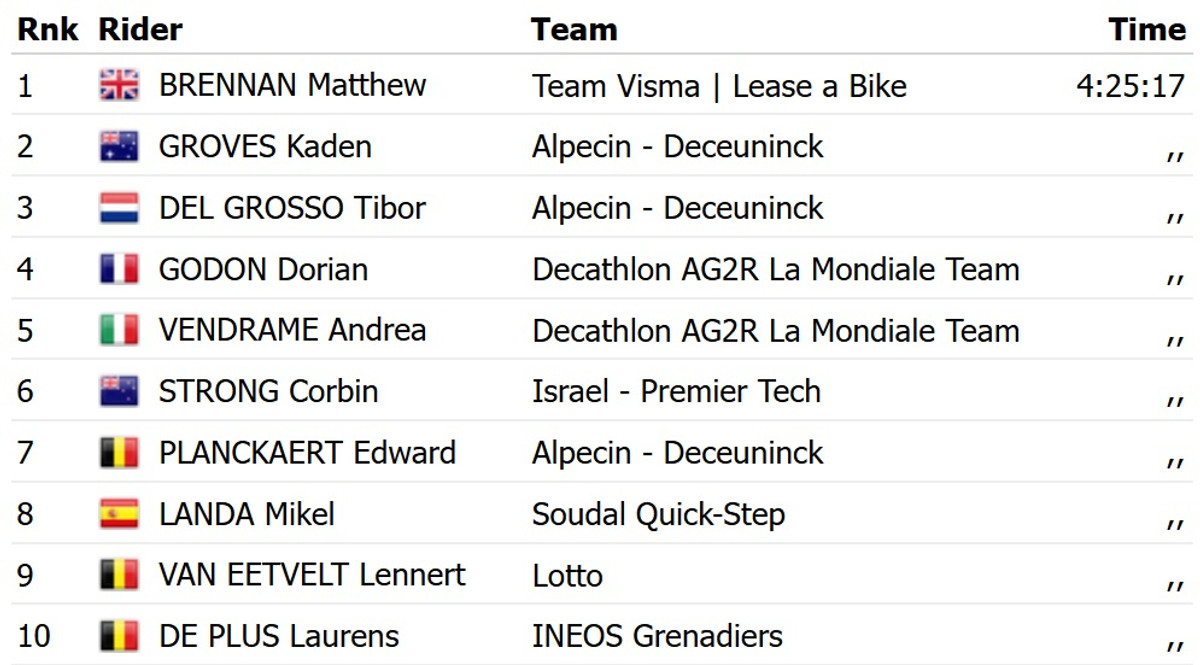Open GROVES Kaden rider page

click(x=265, y=147)
